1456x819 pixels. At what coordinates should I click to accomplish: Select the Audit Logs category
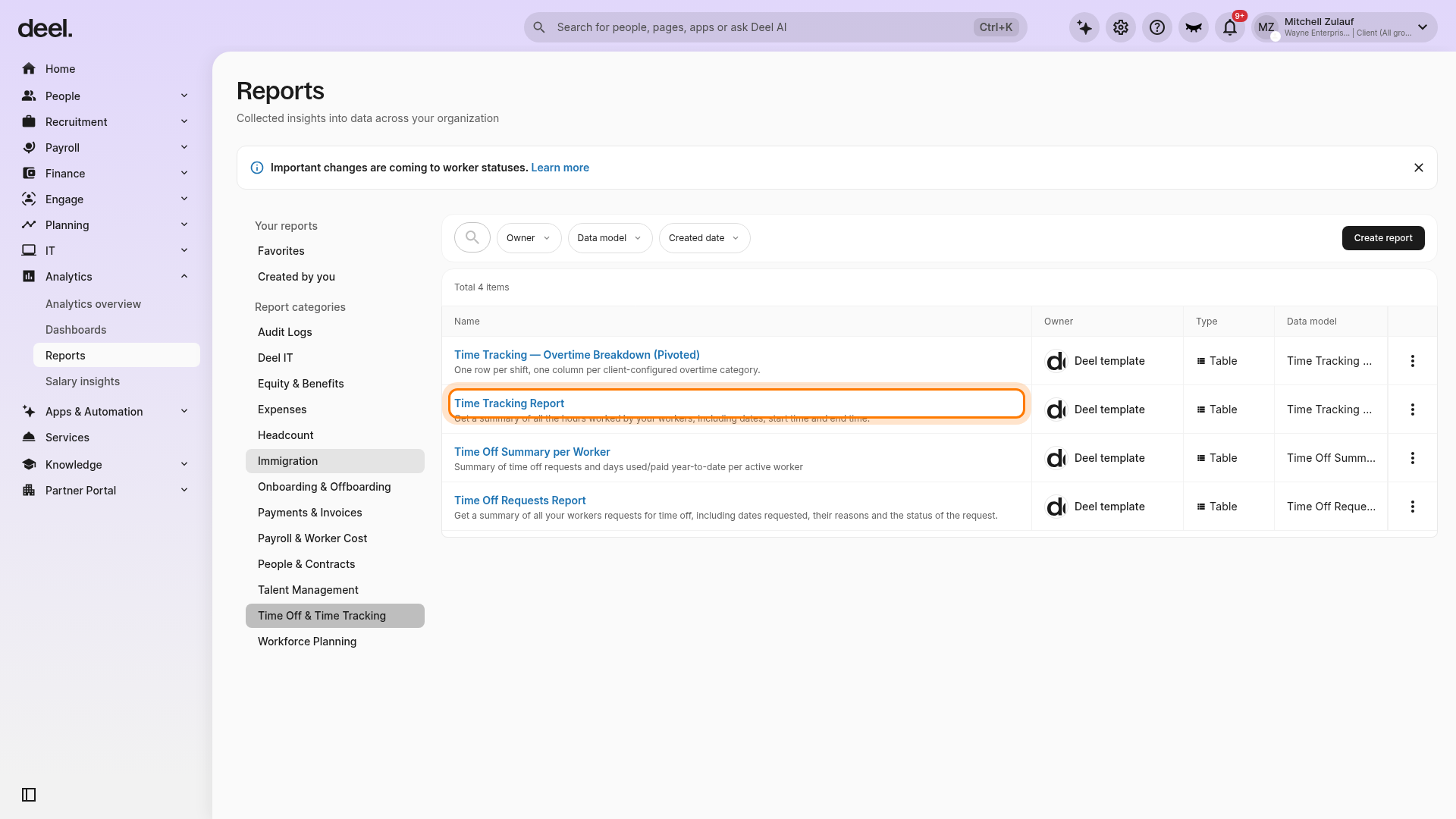pos(334,332)
